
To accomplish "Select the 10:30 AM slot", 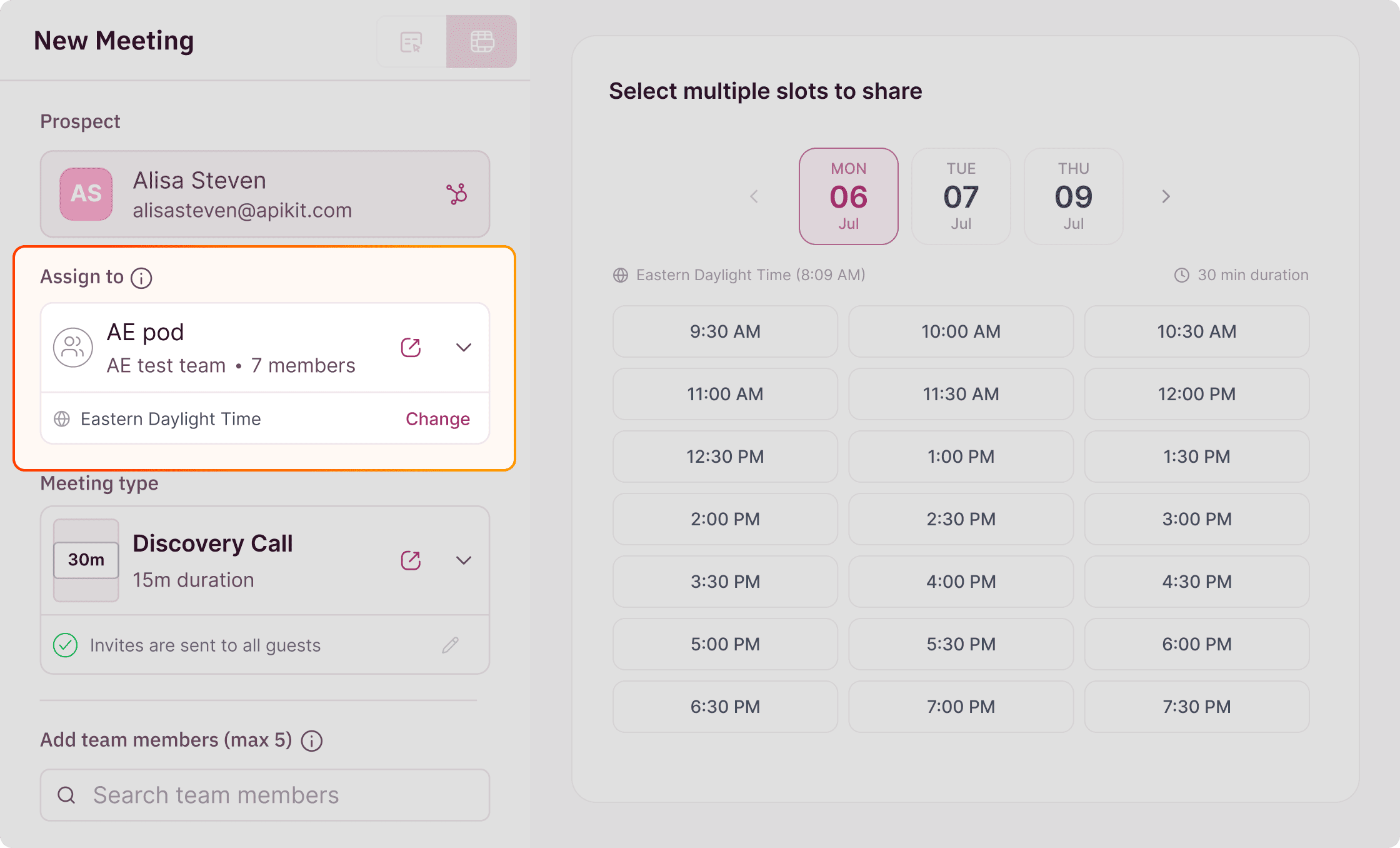I will coord(1197,331).
